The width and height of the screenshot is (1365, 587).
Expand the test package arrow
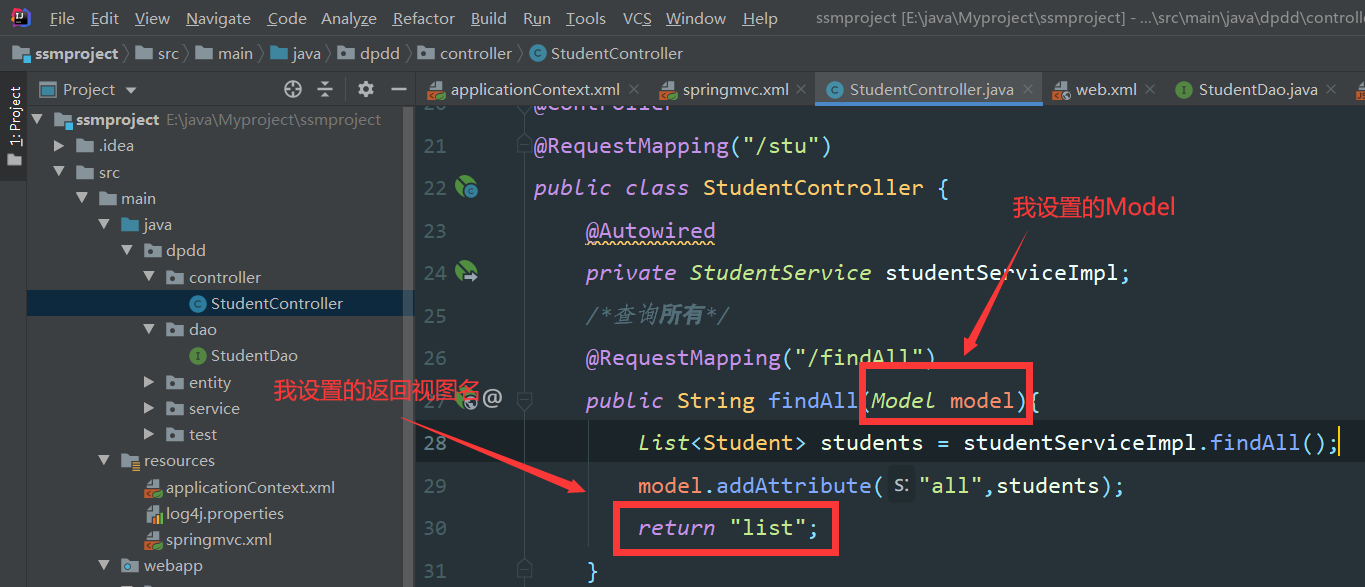point(148,434)
